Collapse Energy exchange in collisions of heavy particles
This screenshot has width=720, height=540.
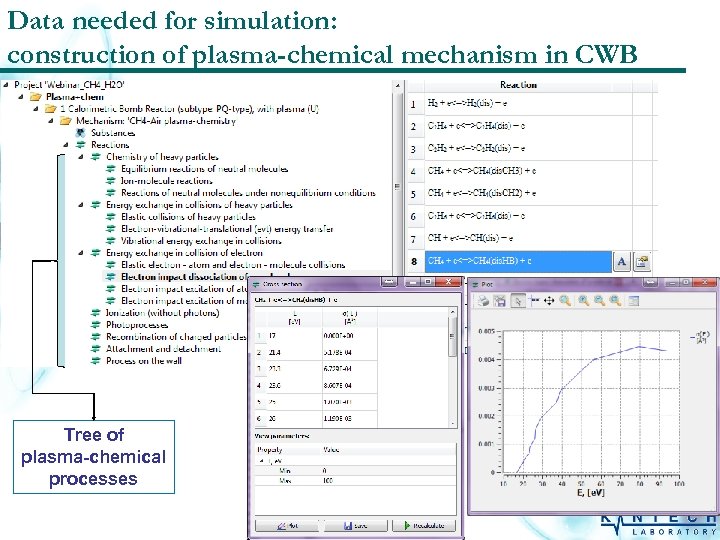click(x=81, y=204)
